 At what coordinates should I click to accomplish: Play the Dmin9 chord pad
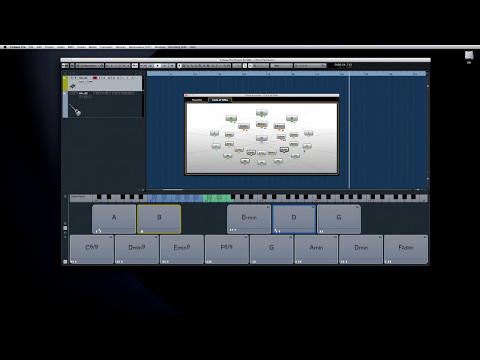tap(137, 249)
